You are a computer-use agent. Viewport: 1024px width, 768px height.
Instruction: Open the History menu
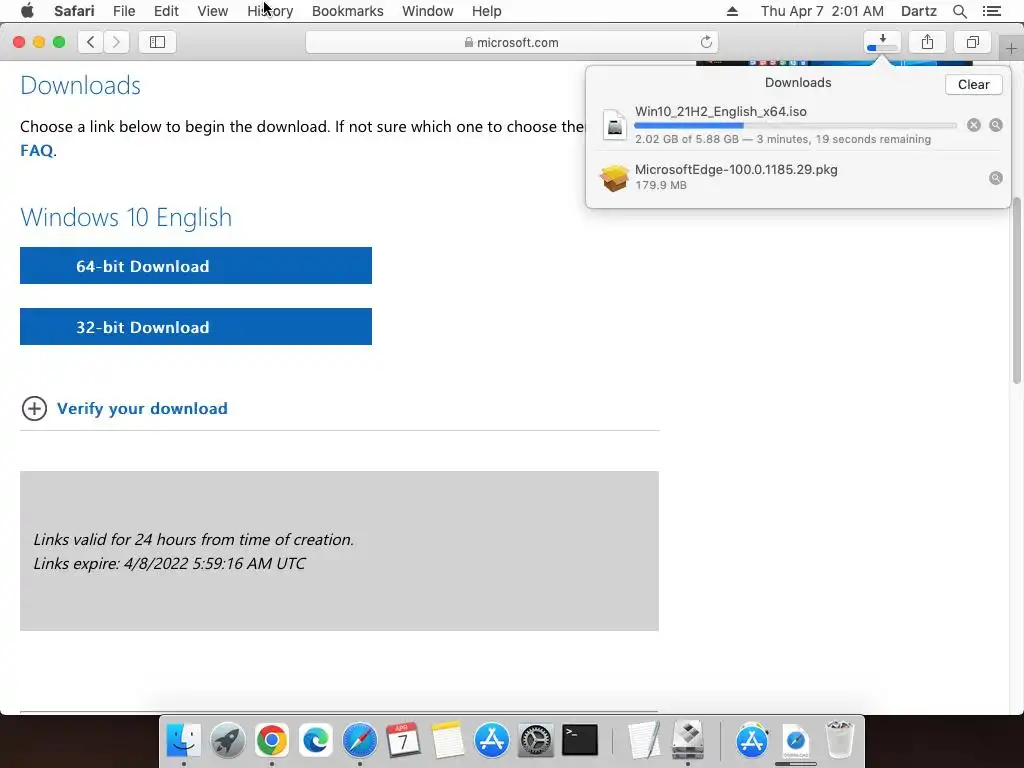point(270,11)
